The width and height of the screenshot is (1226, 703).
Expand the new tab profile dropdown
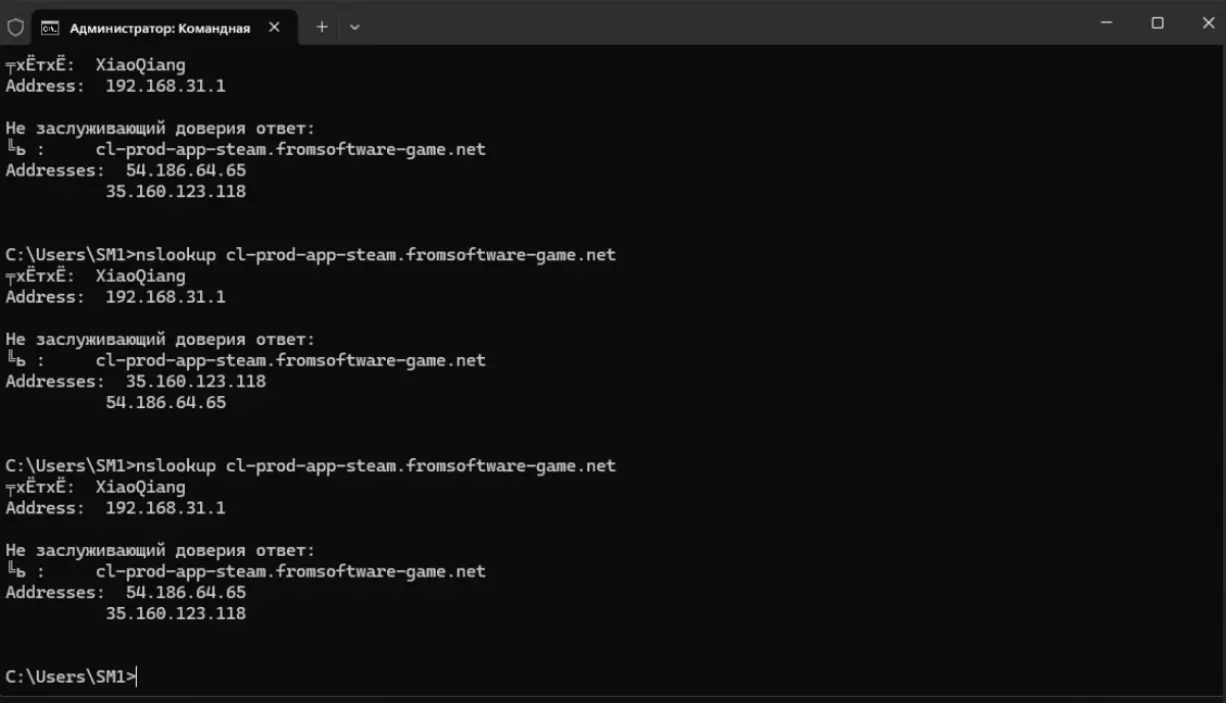pos(354,27)
